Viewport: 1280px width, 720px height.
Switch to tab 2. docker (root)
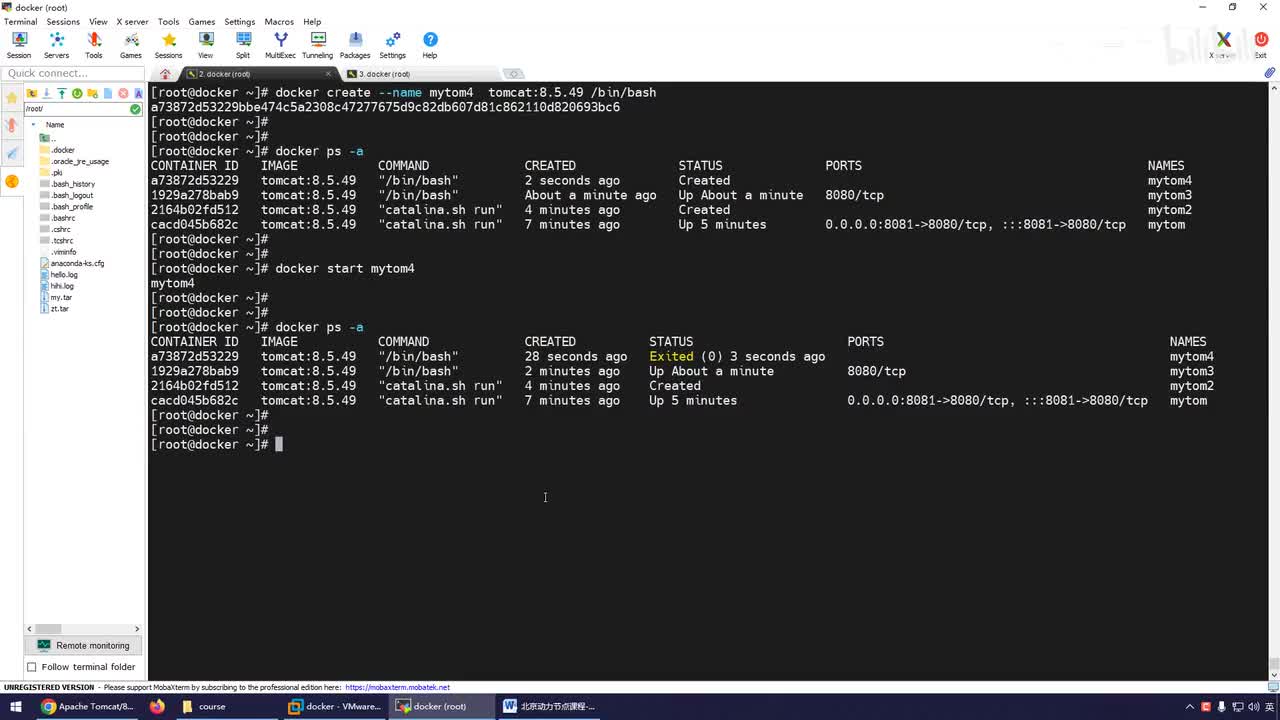258,74
